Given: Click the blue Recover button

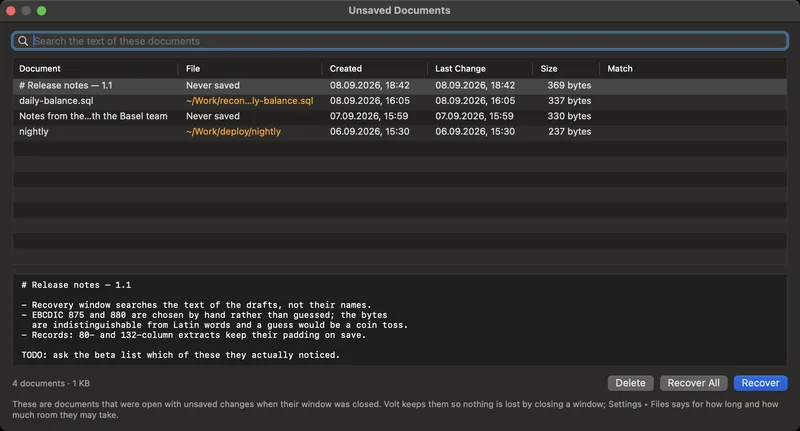Looking at the screenshot, I should point(760,383).
